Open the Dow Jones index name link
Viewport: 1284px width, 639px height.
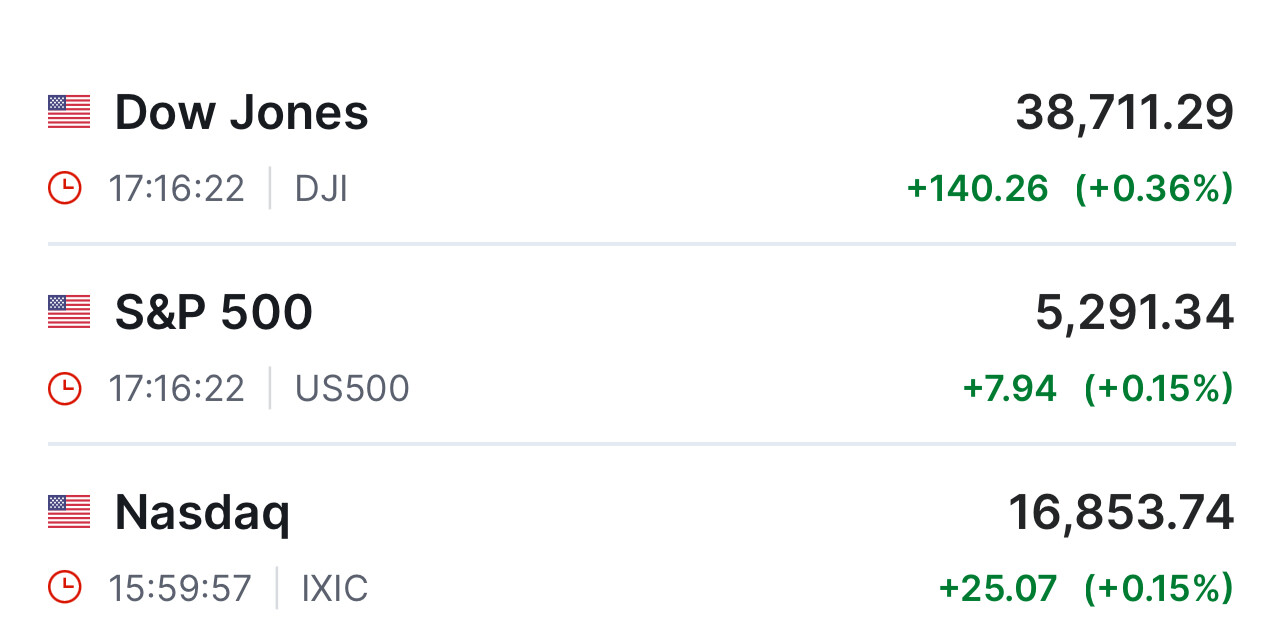coord(241,112)
